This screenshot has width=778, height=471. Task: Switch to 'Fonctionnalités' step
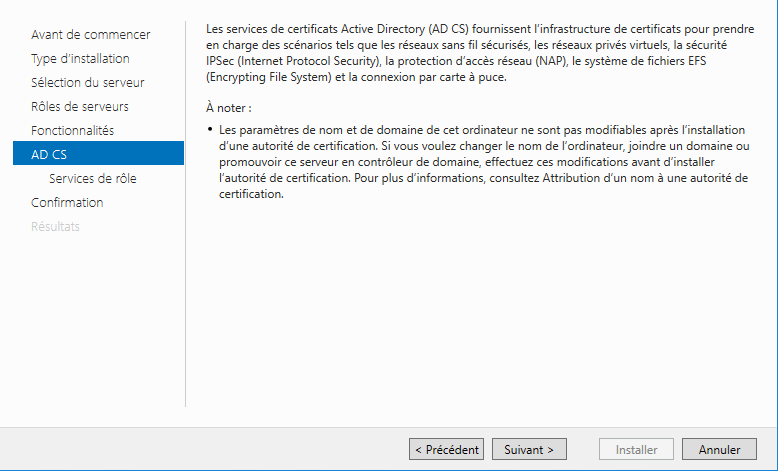tap(72, 131)
